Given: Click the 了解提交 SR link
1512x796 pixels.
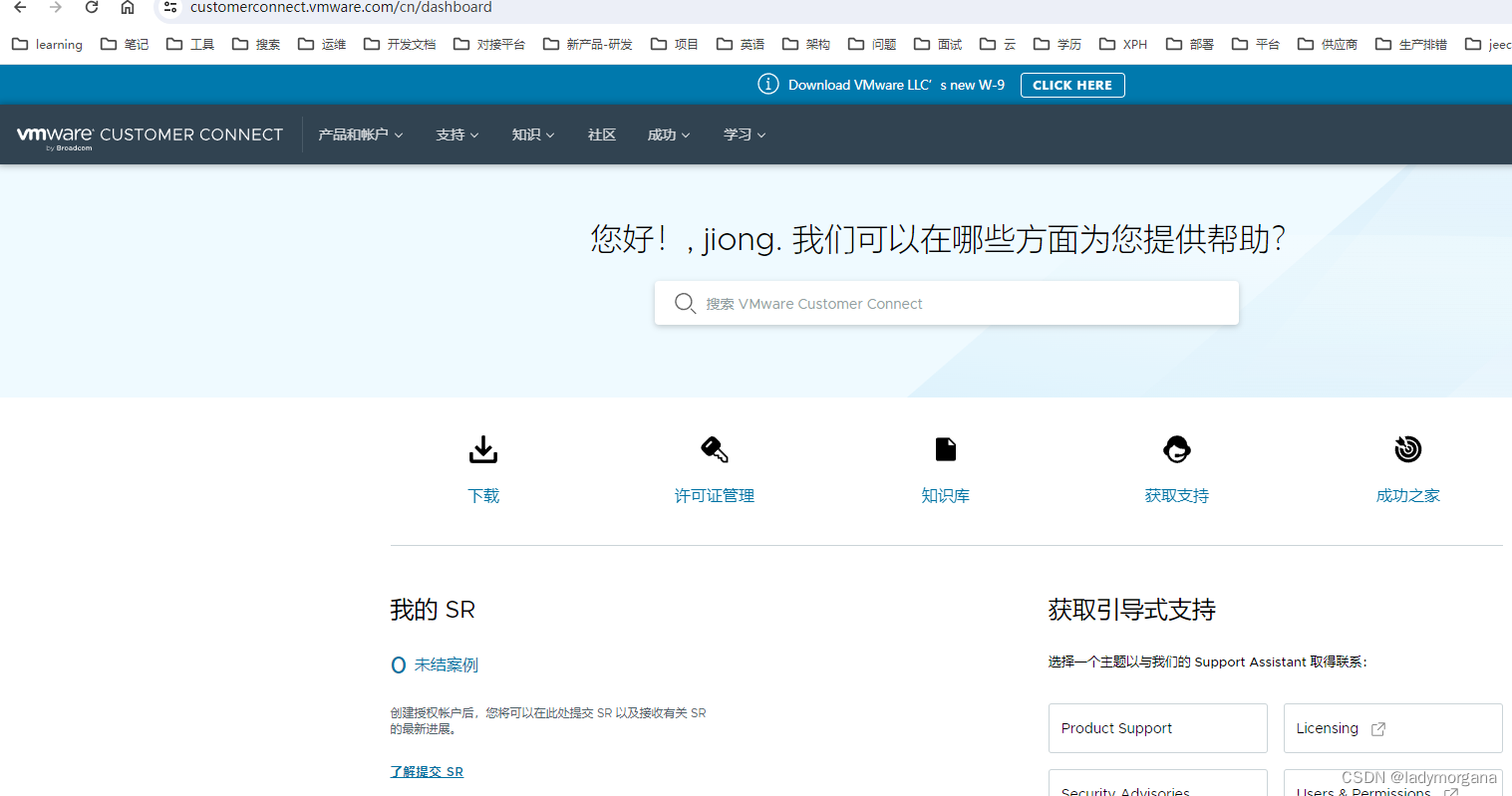Looking at the screenshot, I should pyautogui.click(x=427, y=771).
